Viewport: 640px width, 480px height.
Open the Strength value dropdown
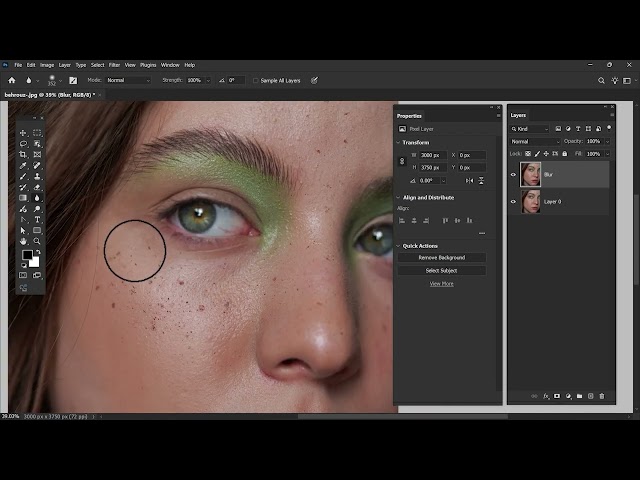(x=208, y=80)
